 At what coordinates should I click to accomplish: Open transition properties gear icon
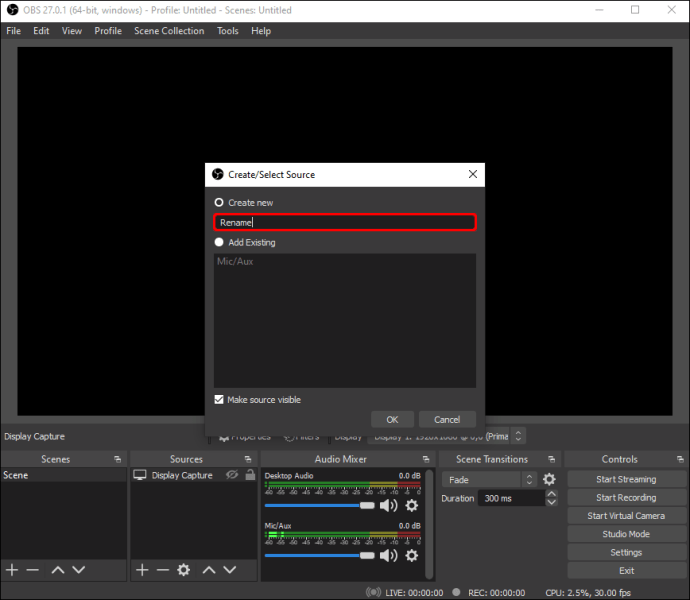[x=549, y=479]
